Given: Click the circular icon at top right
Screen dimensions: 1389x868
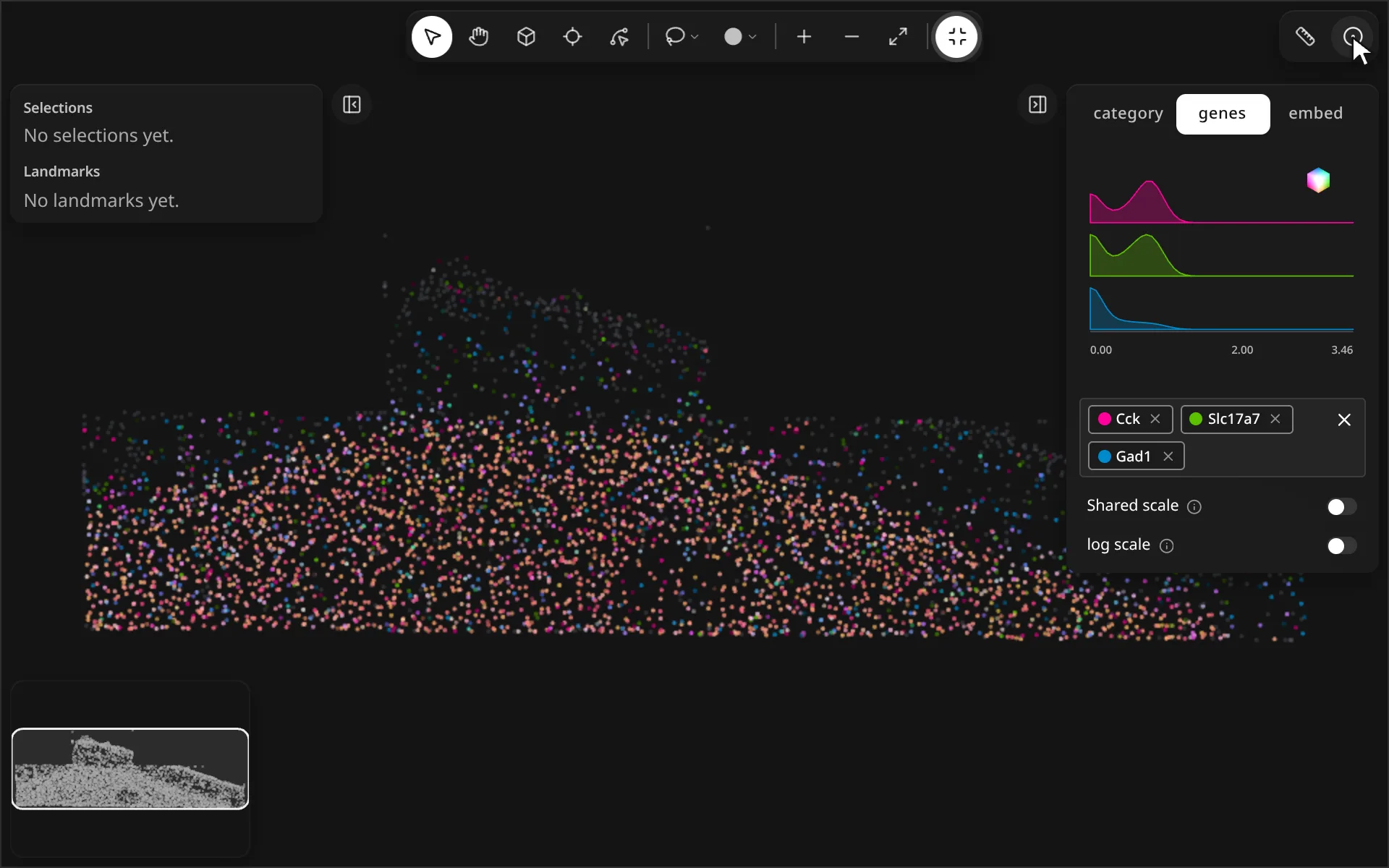Looking at the screenshot, I should (x=1352, y=37).
